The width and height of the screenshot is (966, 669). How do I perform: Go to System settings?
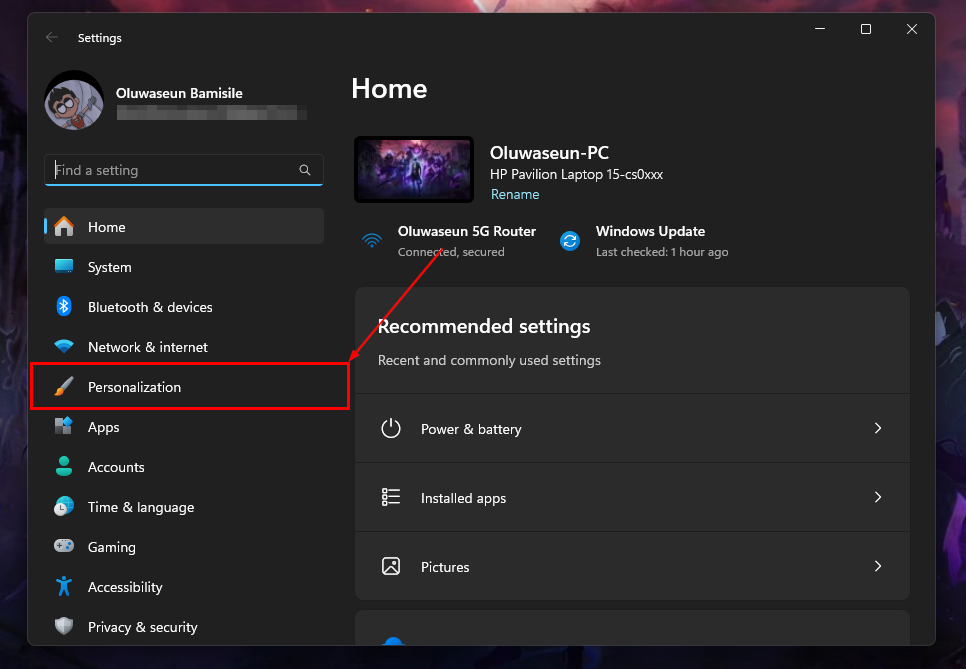tap(184, 267)
